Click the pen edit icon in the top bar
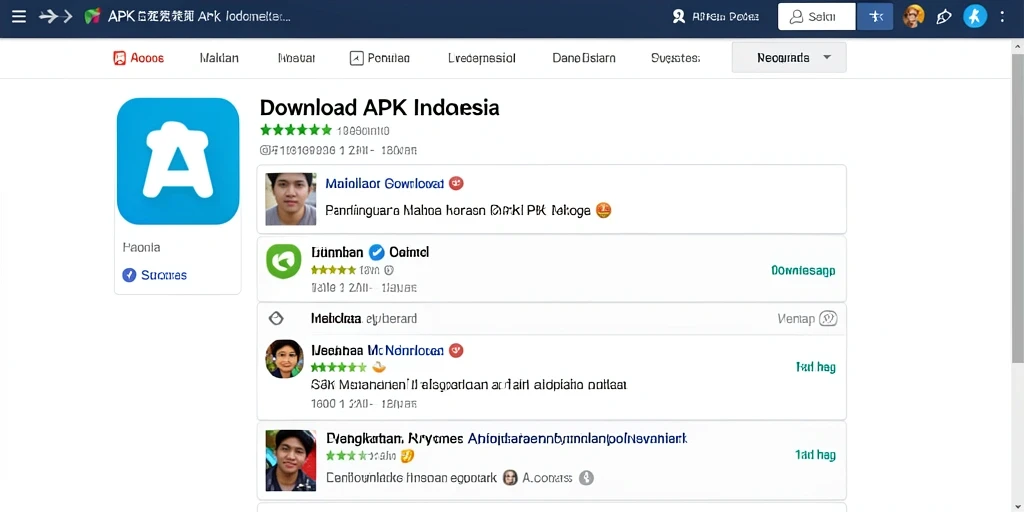This screenshot has height=512, width=1024. 944,17
